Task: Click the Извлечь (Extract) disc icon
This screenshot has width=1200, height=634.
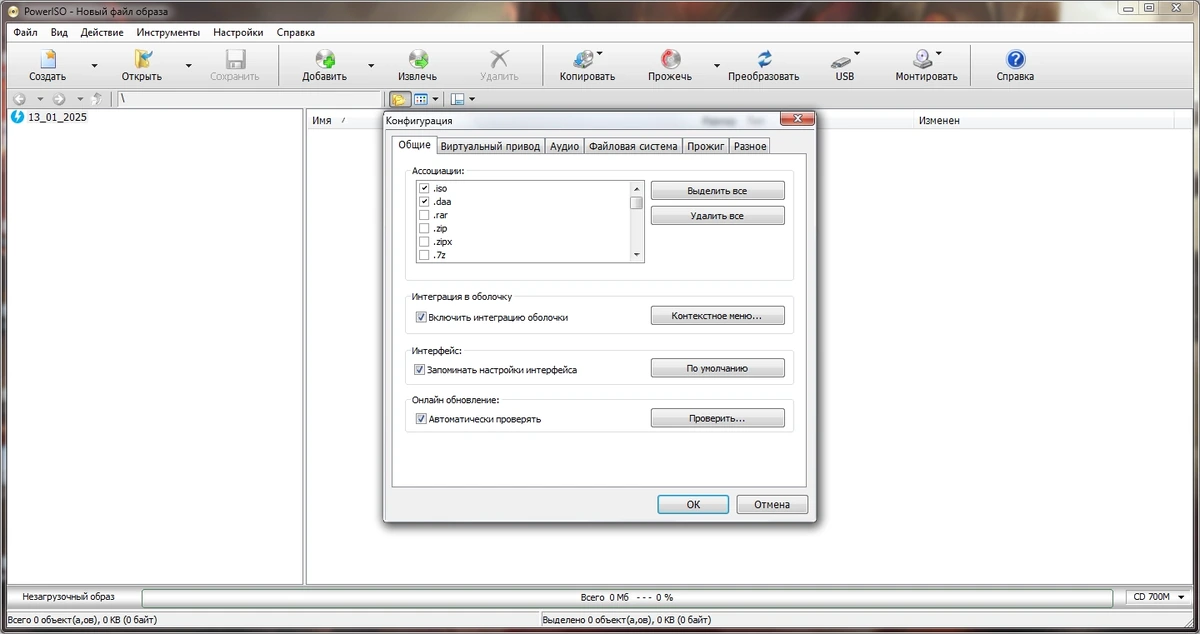Action: tap(418, 60)
